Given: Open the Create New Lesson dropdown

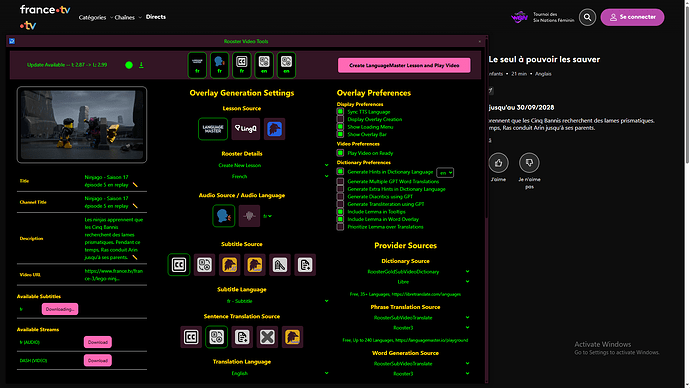Looking at the screenshot, I should [x=274, y=165].
